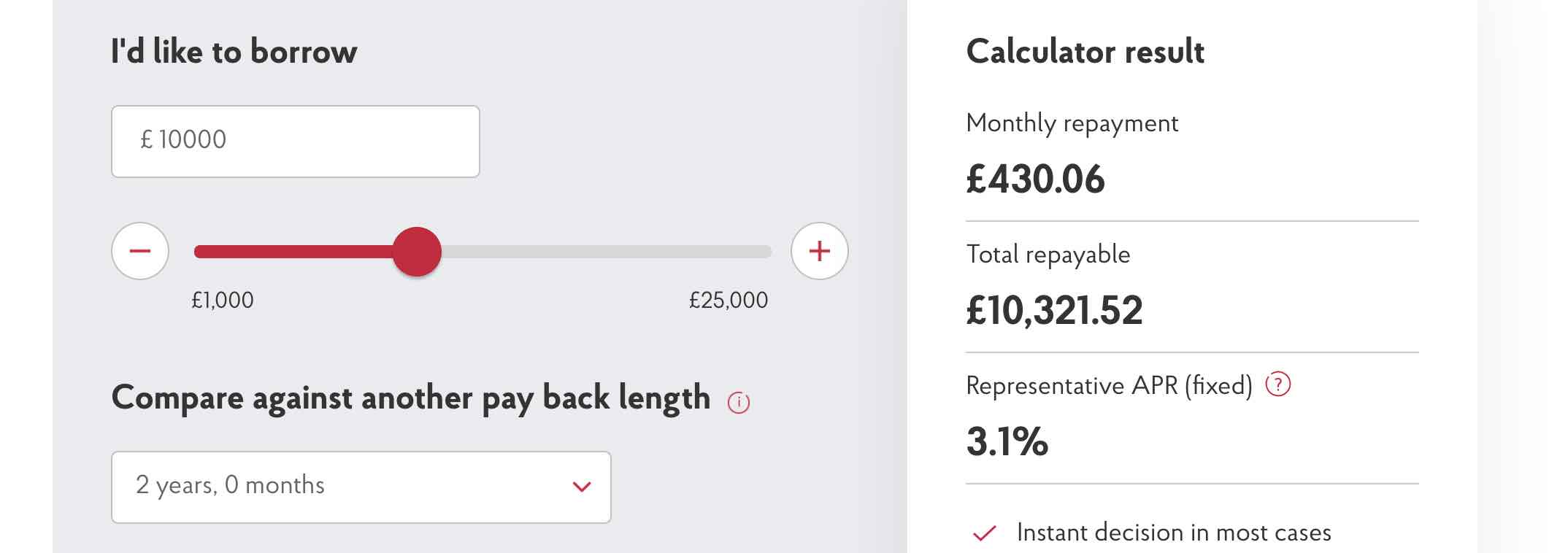Click the 'Calculator result' heading
1568x553 pixels.
click(1085, 52)
